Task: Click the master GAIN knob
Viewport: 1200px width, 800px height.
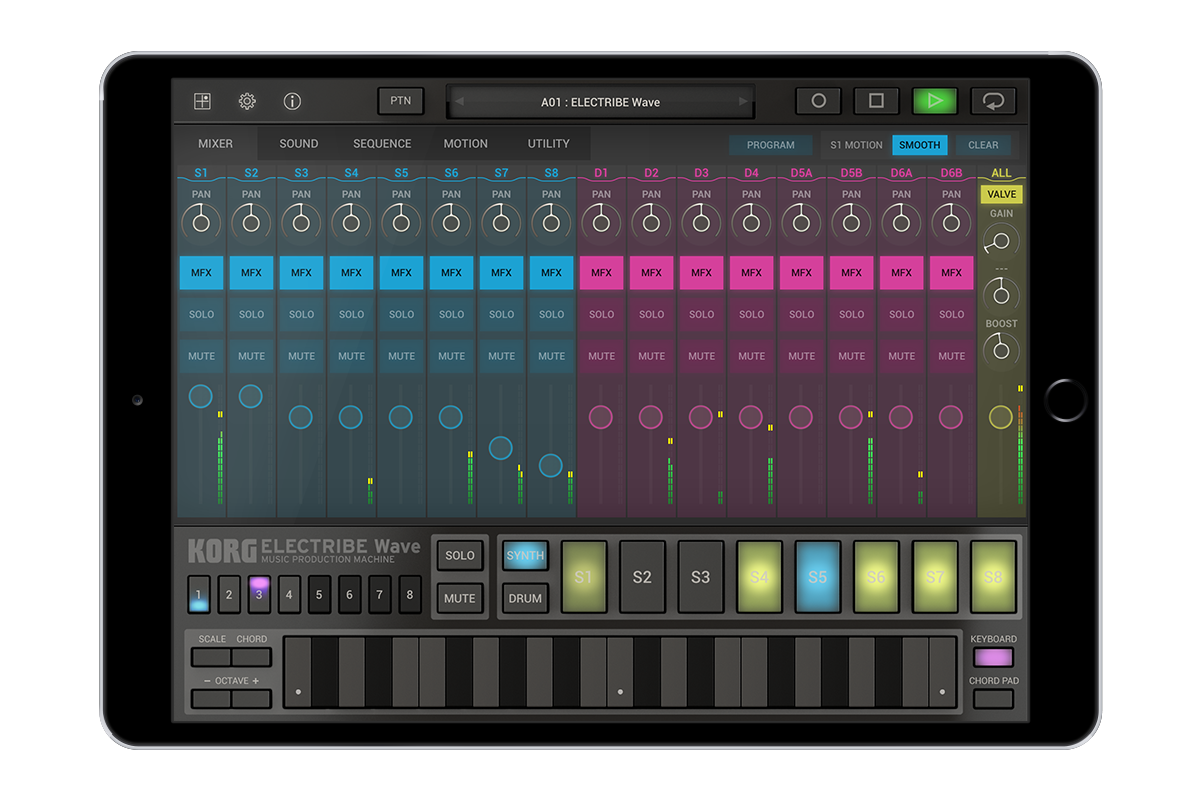Action: 1001,240
